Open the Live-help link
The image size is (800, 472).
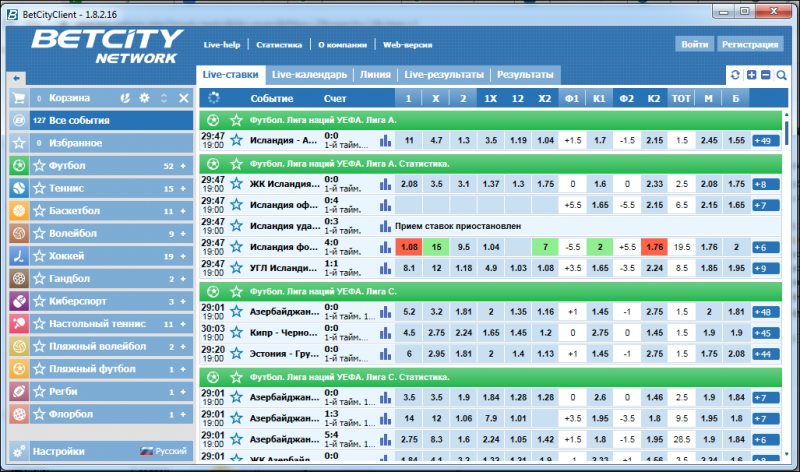coord(222,45)
